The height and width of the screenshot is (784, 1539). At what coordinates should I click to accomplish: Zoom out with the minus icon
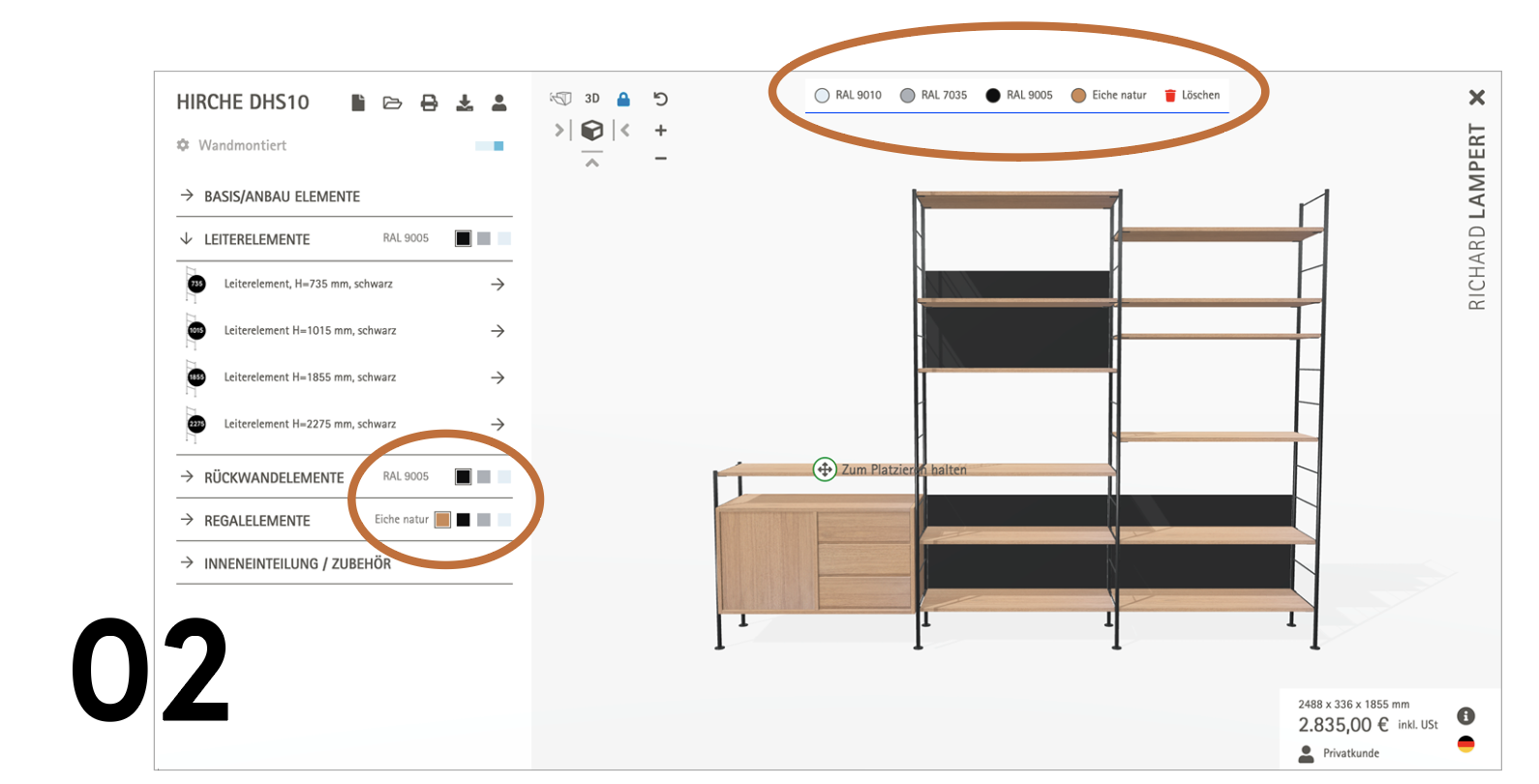(x=660, y=159)
